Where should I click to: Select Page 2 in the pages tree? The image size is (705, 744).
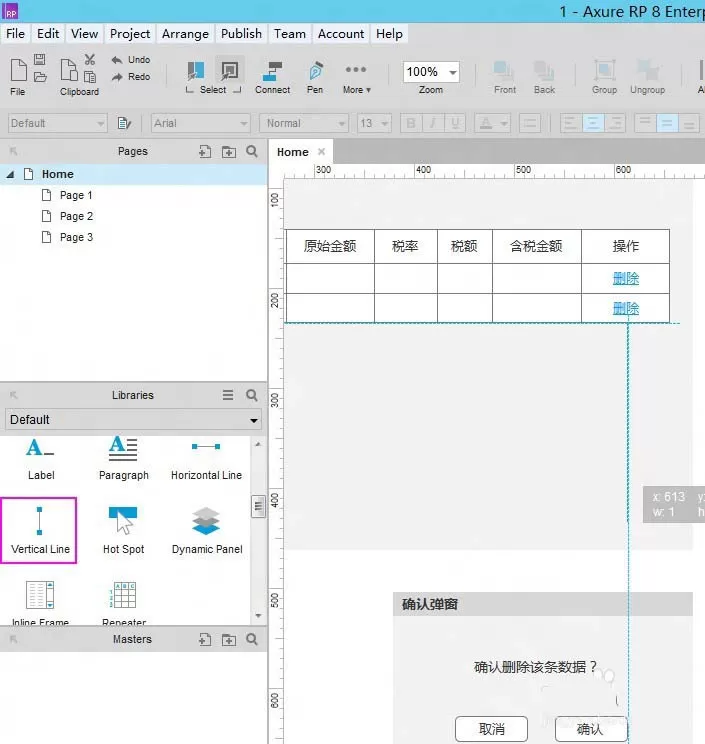[x=76, y=216]
